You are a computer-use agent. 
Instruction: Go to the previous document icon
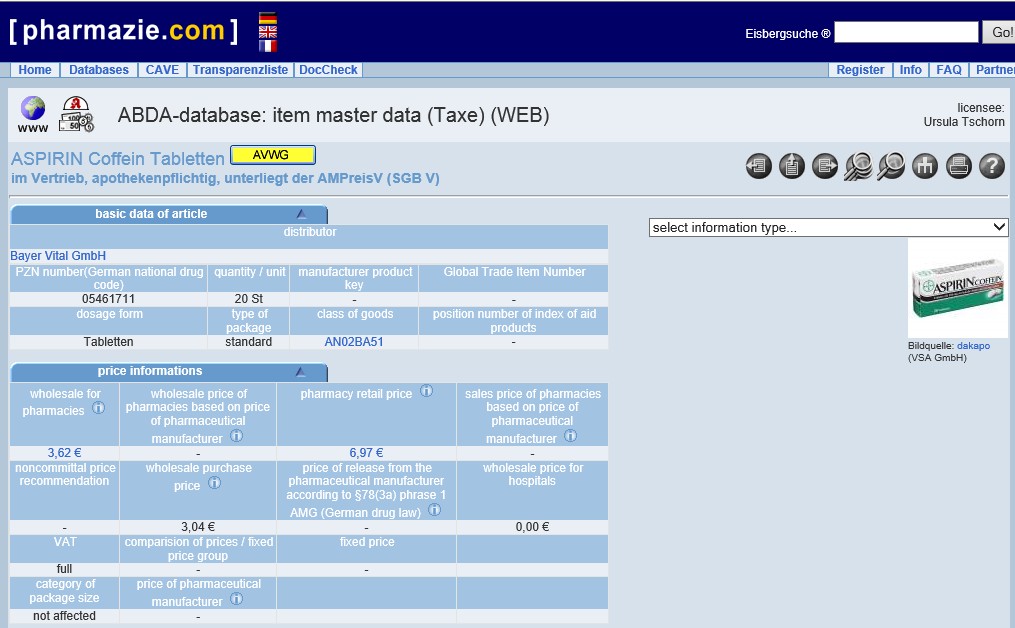tap(759, 166)
